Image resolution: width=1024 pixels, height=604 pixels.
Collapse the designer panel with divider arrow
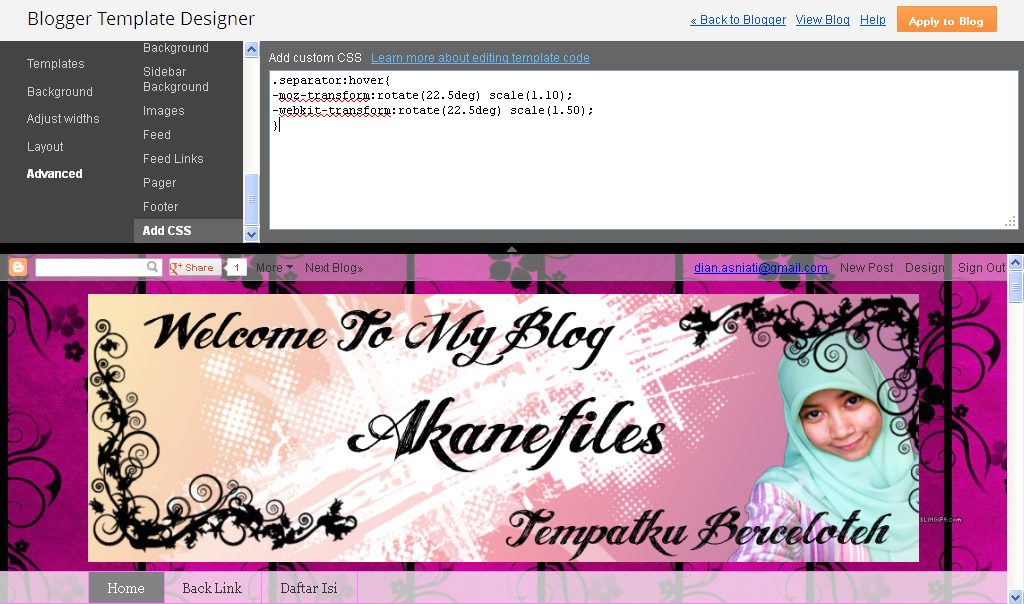(512, 249)
